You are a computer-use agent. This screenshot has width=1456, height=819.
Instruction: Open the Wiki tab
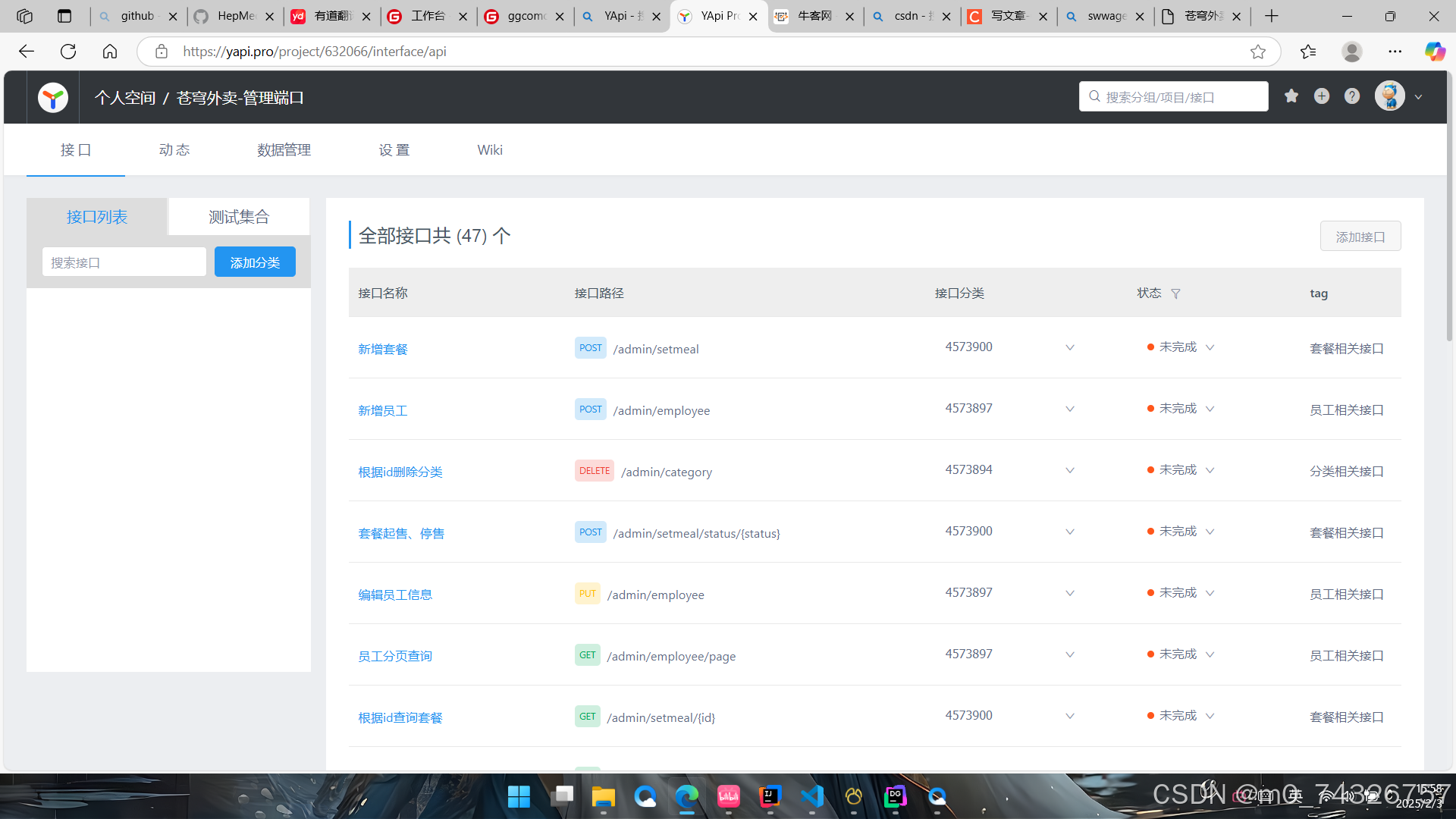(490, 150)
